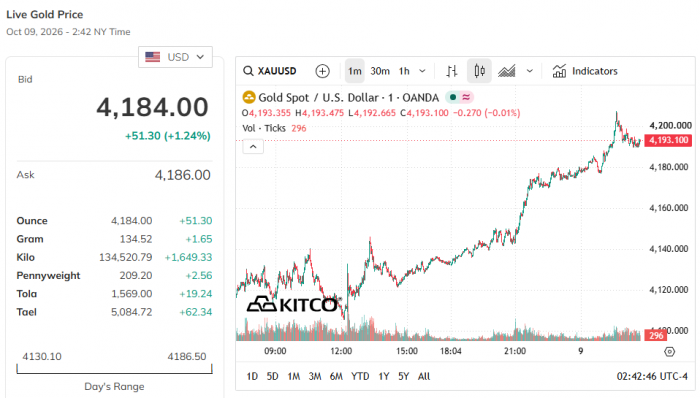
Task: Select the candlestick chart style icon
Action: pos(479,71)
